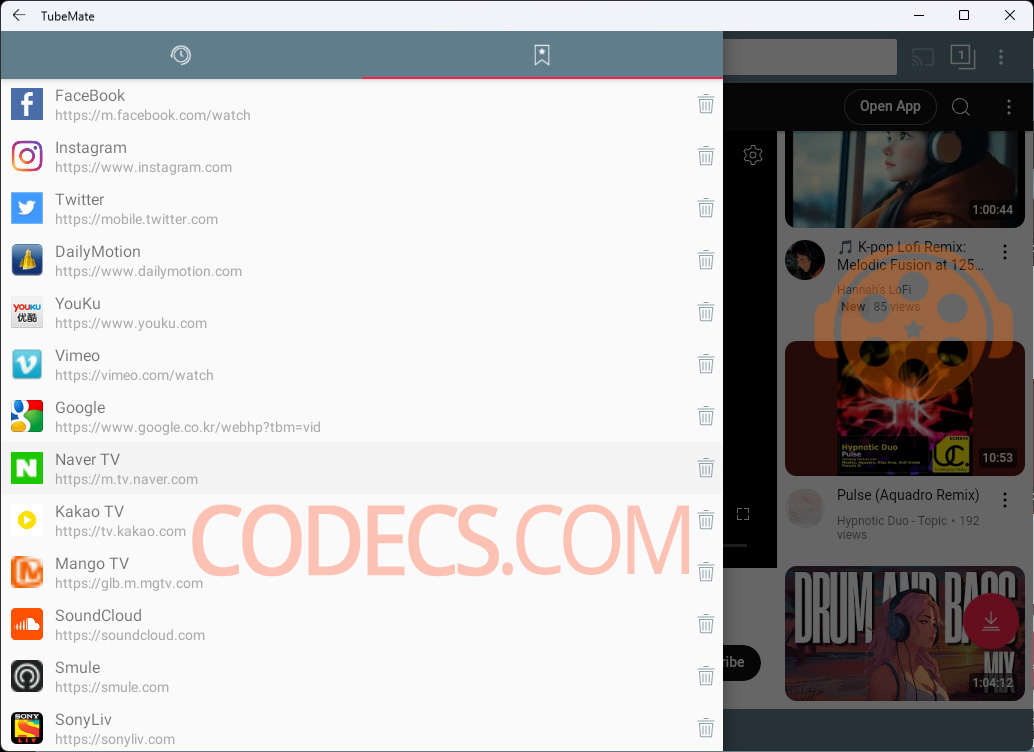
Task: Click the cast screen icon
Action: [x=923, y=57]
